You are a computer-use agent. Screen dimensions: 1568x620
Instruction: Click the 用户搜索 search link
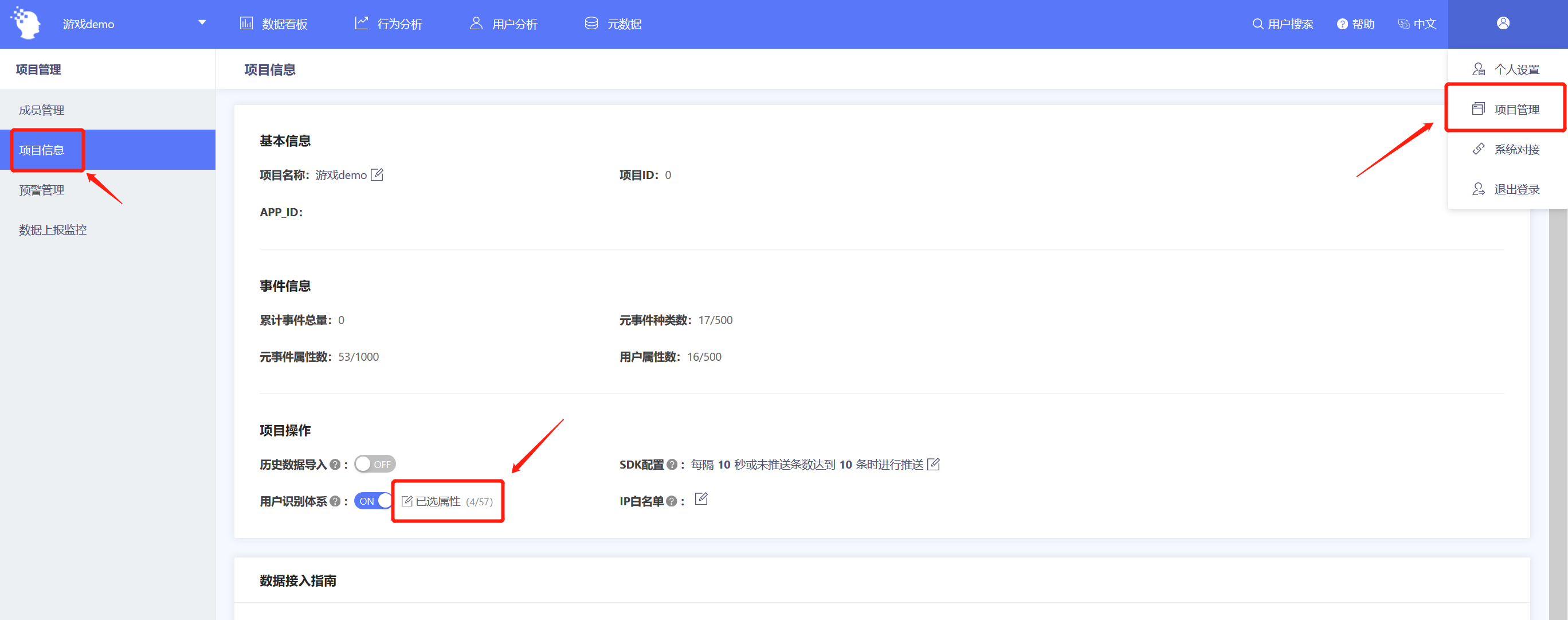tap(1283, 24)
